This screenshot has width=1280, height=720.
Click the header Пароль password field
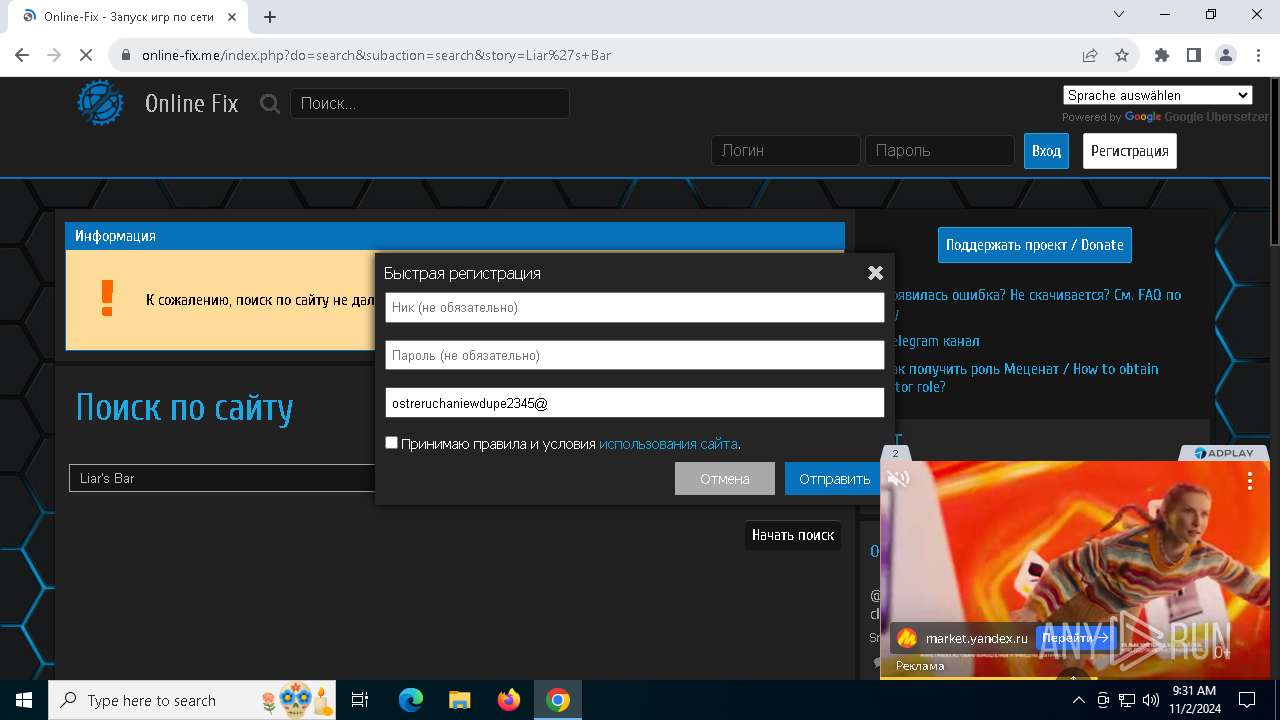pyautogui.click(x=940, y=151)
